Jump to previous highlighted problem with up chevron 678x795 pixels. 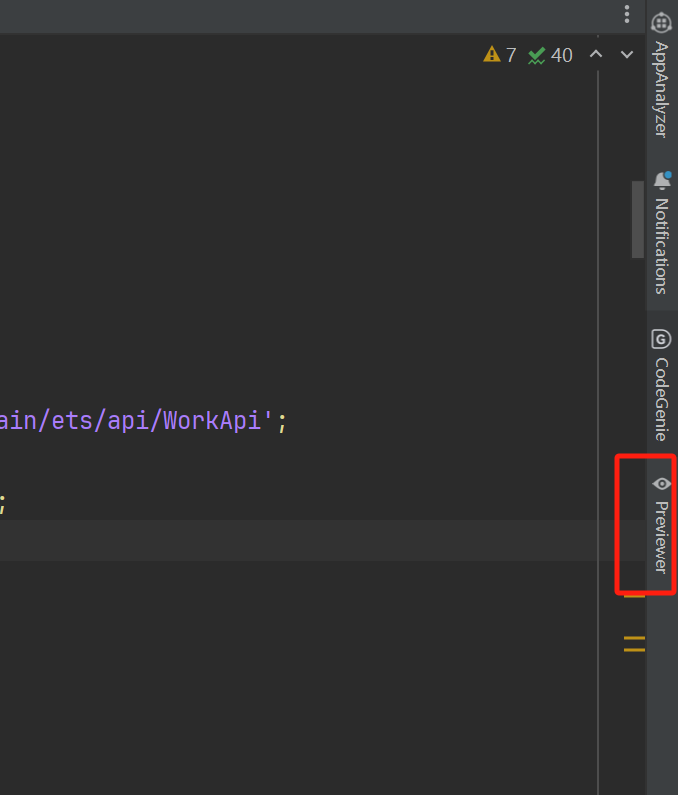click(596, 55)
